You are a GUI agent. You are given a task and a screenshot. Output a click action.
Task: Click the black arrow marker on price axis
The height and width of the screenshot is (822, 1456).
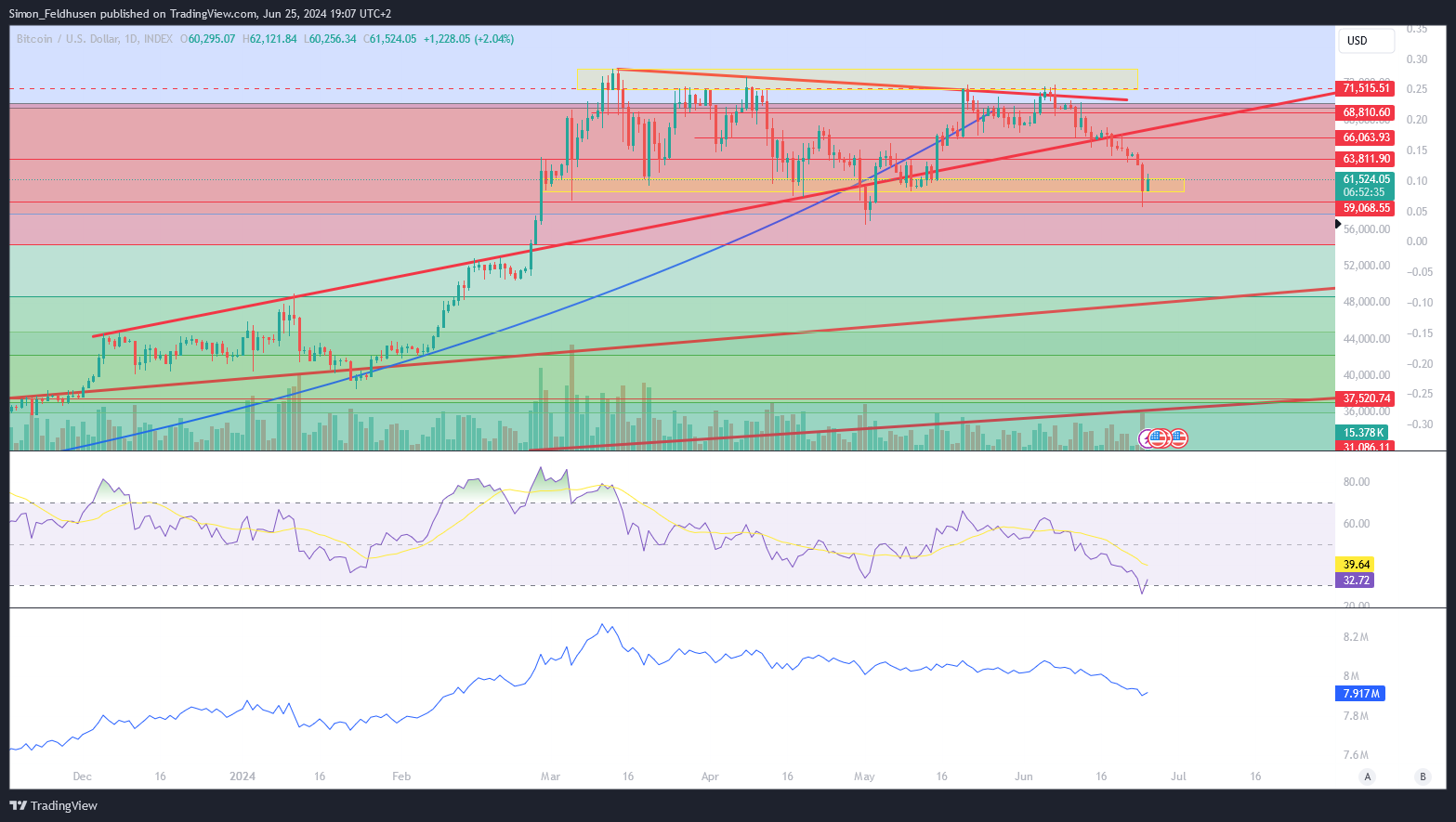click(x=1338, y=224)
